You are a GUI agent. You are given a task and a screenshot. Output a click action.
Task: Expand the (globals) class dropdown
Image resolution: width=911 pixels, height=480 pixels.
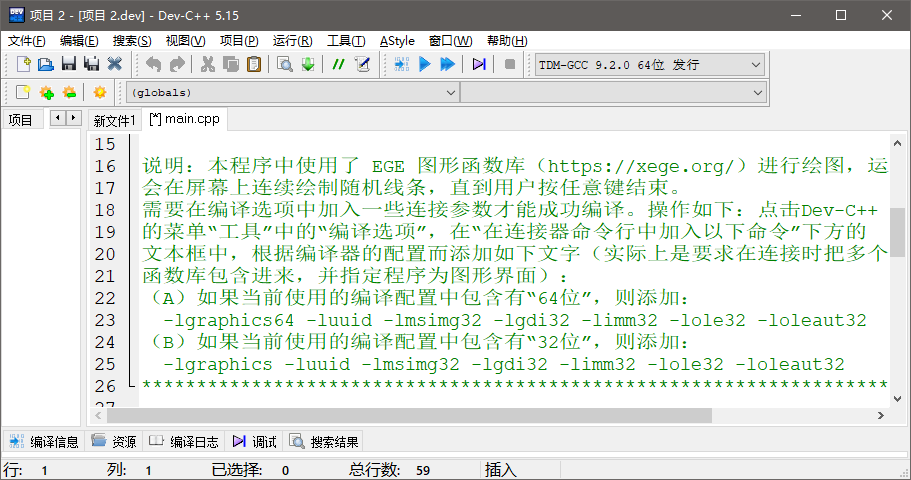(292, 92)
